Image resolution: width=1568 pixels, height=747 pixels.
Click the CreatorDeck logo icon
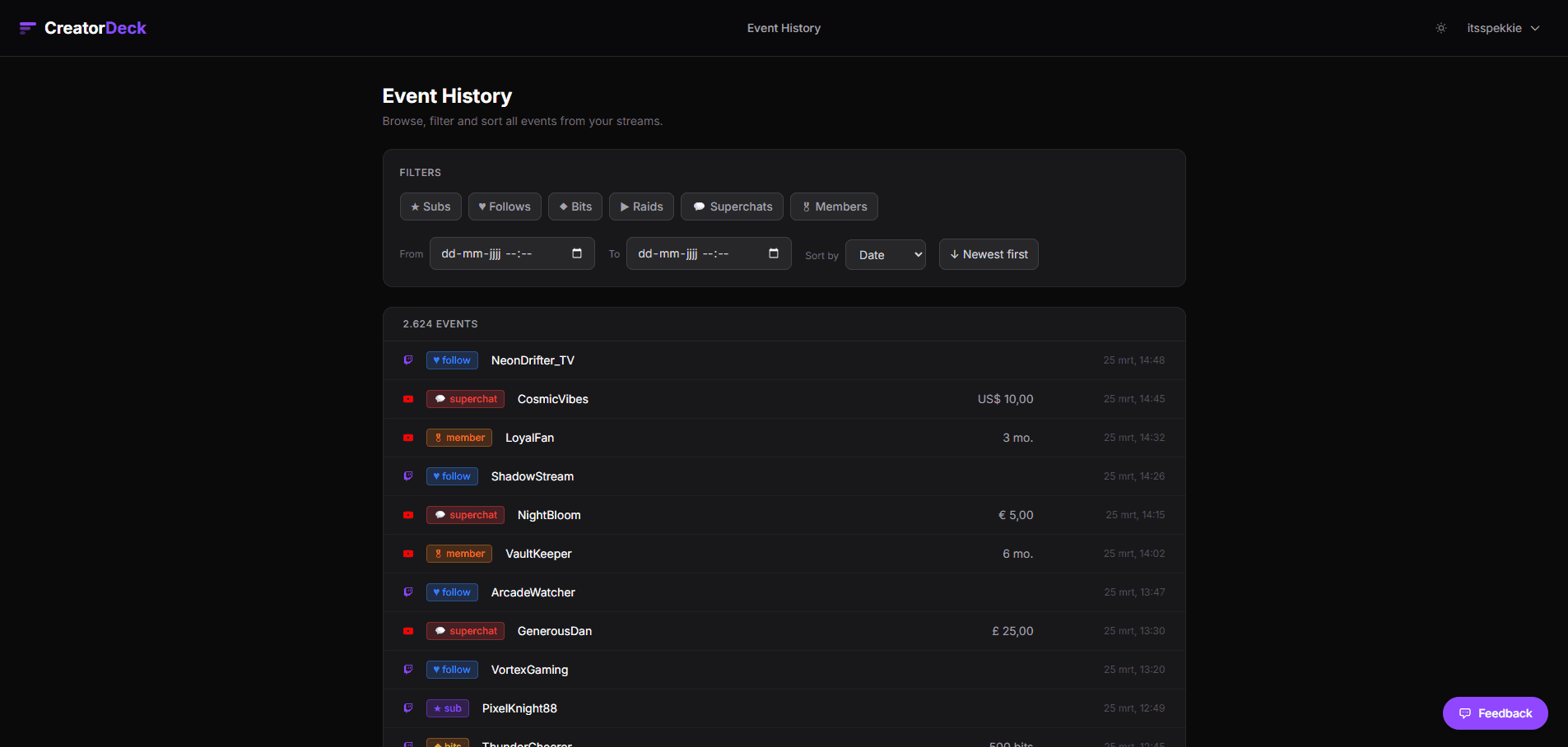tap(28, 28)
